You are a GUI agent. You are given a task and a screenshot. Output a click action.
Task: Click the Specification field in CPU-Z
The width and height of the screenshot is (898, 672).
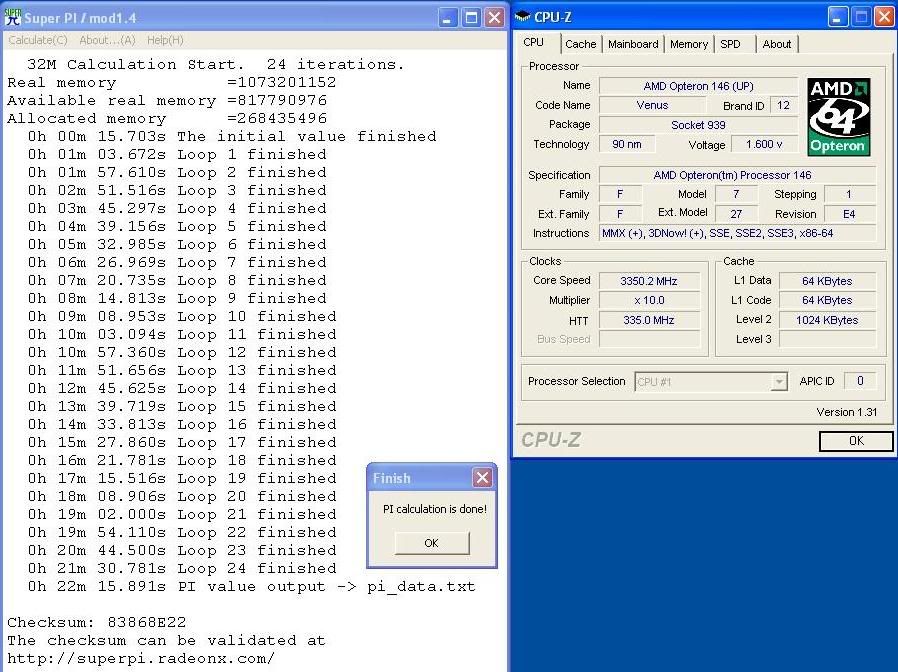coord(738,175)
